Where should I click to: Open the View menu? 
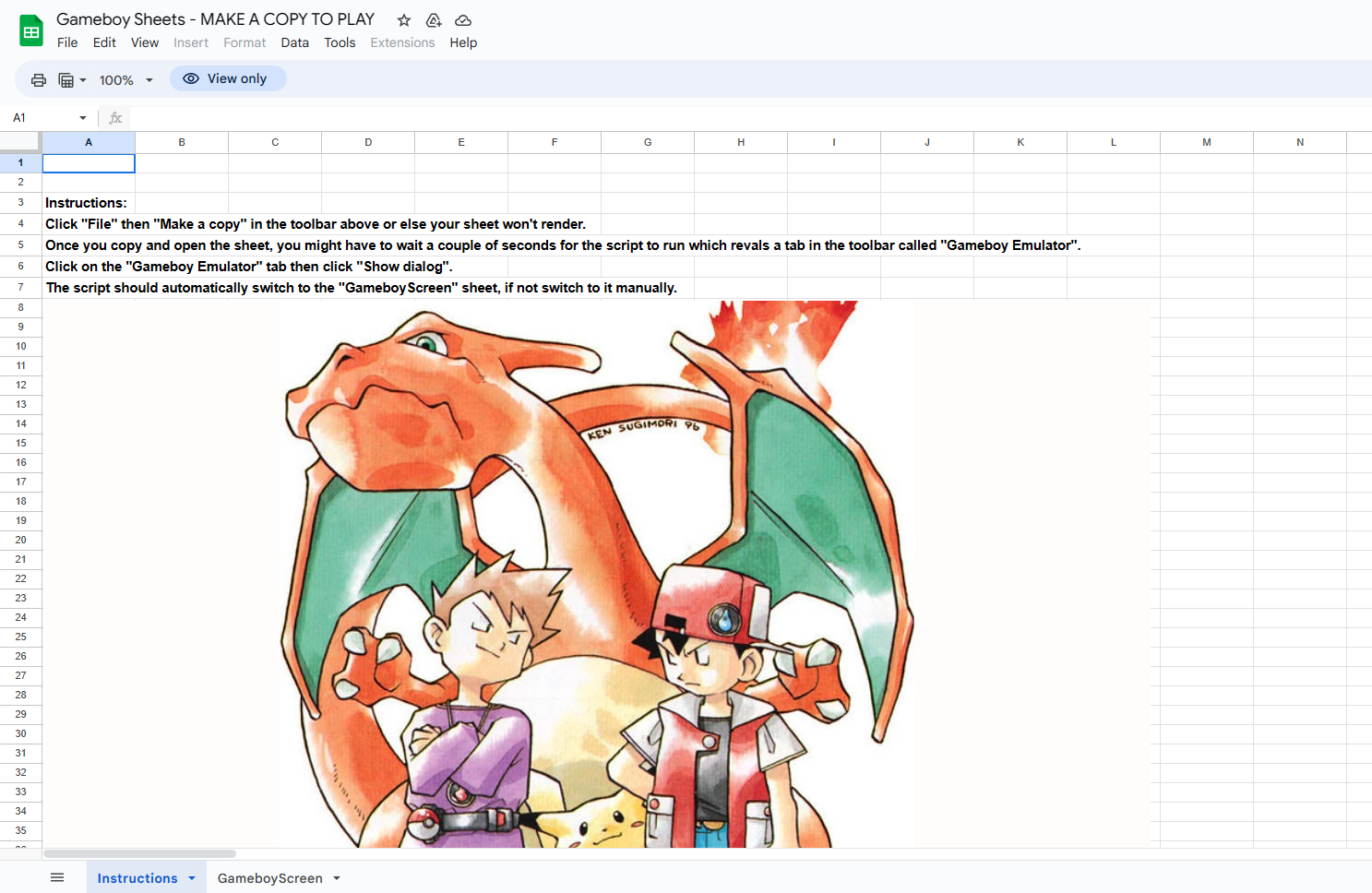[x=145, y=42]
